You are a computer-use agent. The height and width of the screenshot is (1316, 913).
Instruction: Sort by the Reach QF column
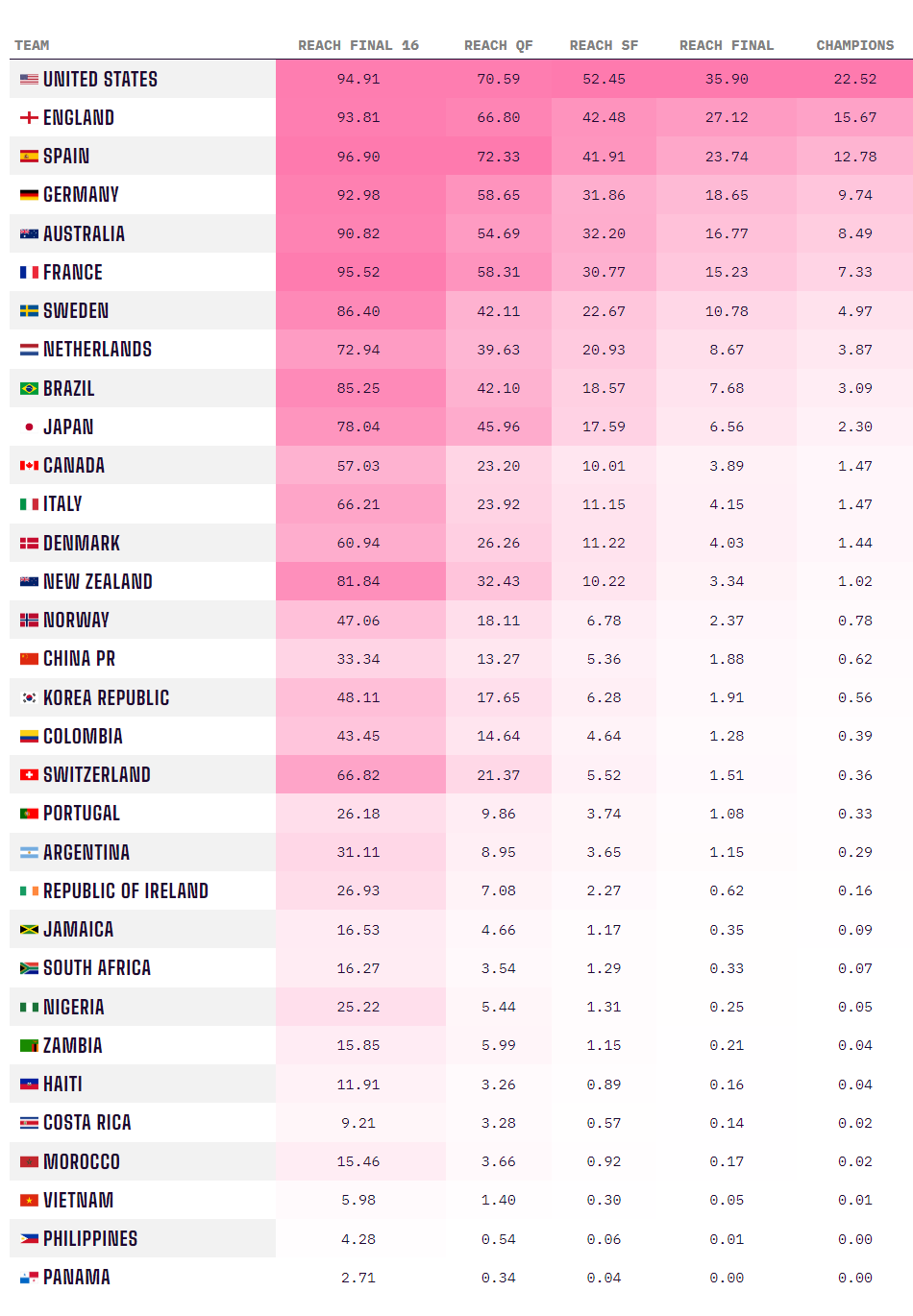[498, 45]
